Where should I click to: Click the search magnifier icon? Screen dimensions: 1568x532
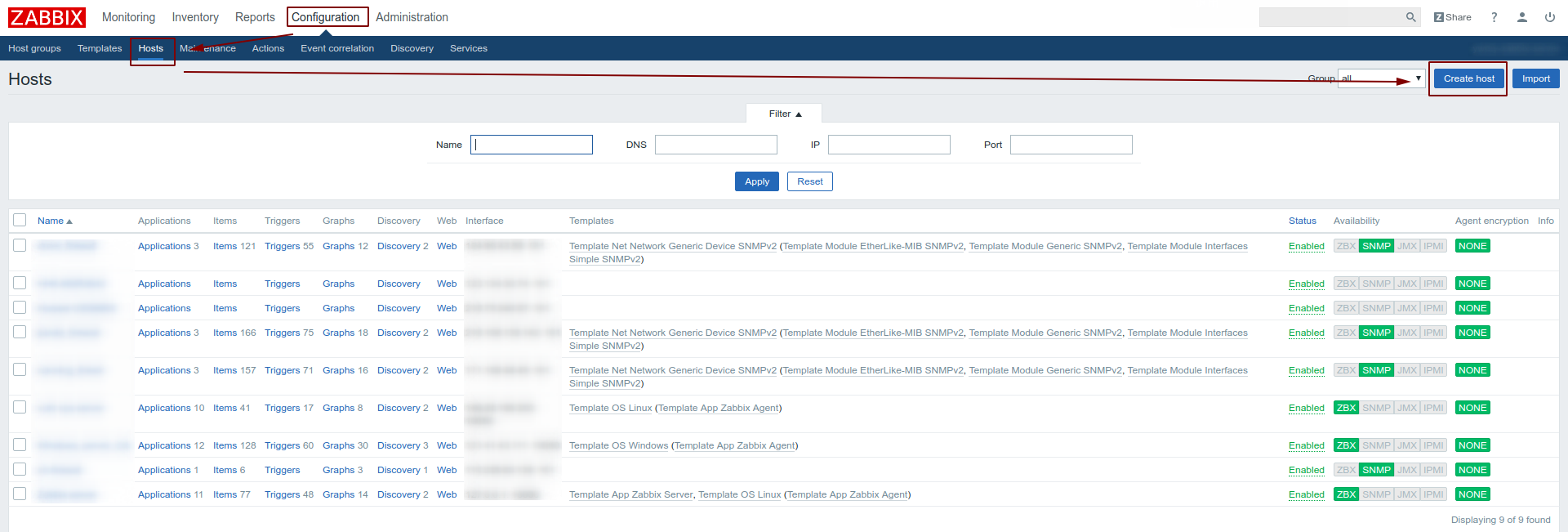(x=1410, y=17)
